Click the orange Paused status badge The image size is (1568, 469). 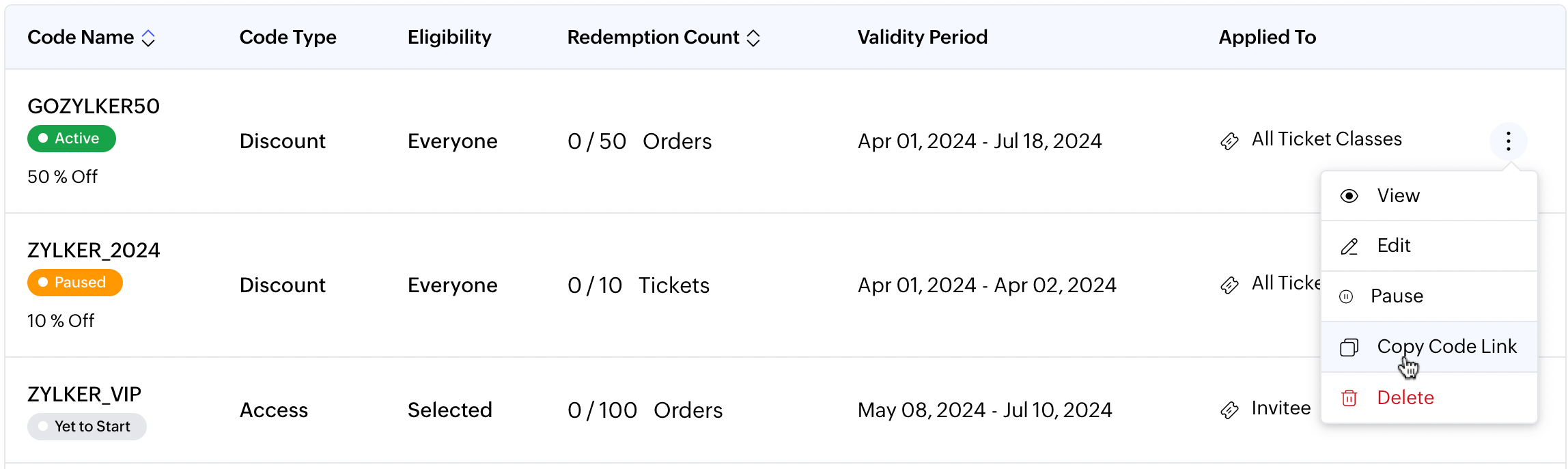pyautogui.click(x=75, y=283)
